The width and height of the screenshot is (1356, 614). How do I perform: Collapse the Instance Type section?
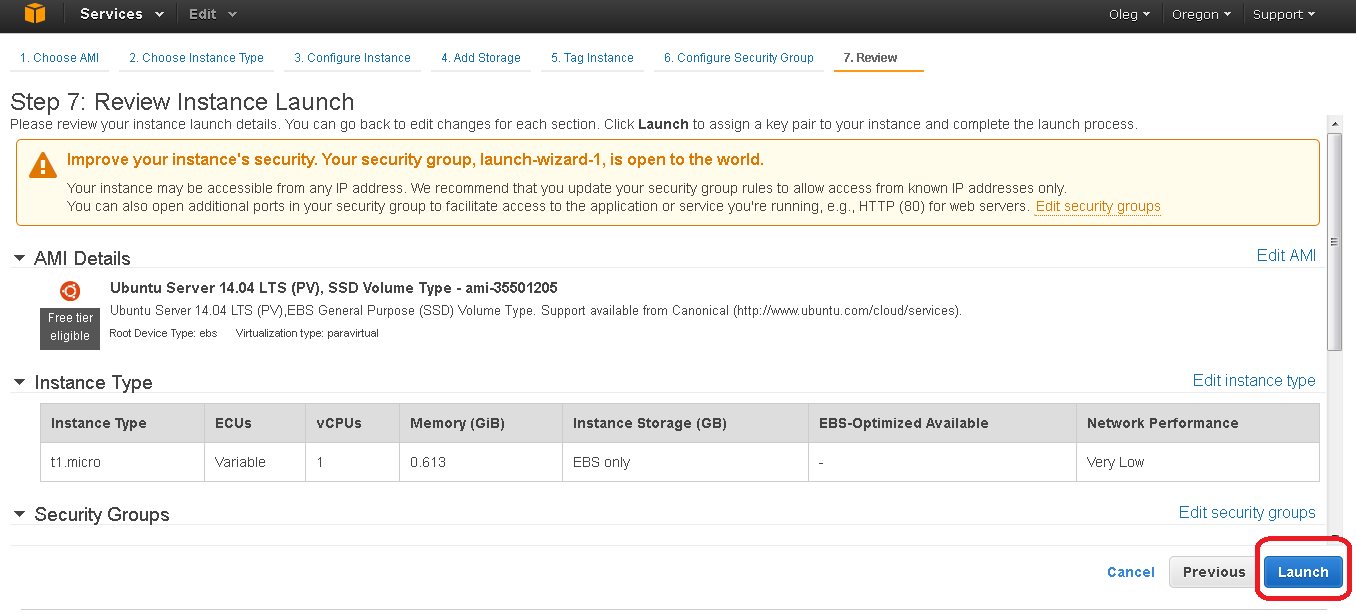click(x=19, y=382)
